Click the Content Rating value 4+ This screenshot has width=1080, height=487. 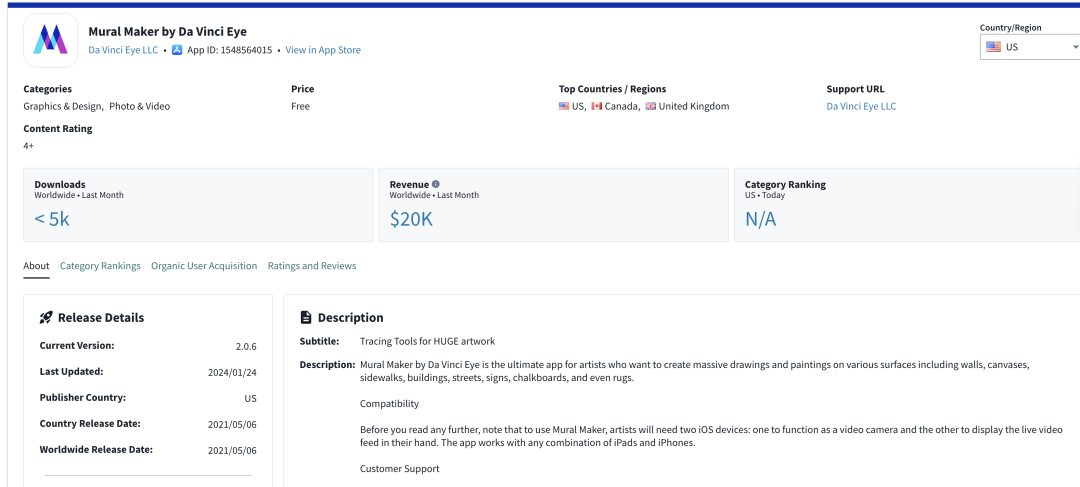coord(28,145)
